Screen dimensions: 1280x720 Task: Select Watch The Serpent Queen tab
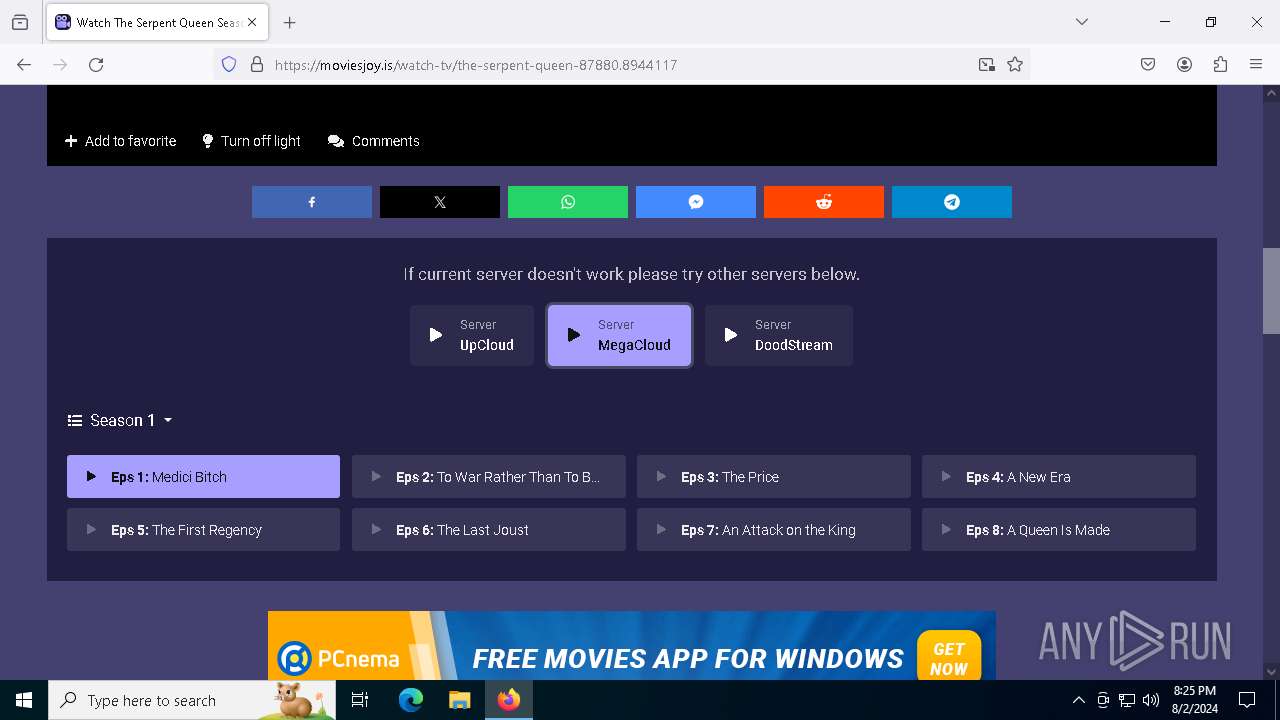tap(156, 22)
